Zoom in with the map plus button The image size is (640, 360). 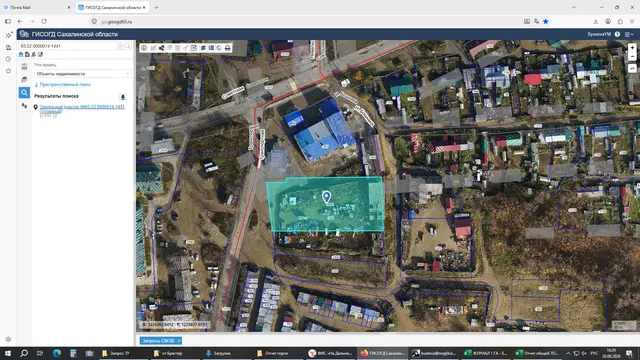pos(632,48)
